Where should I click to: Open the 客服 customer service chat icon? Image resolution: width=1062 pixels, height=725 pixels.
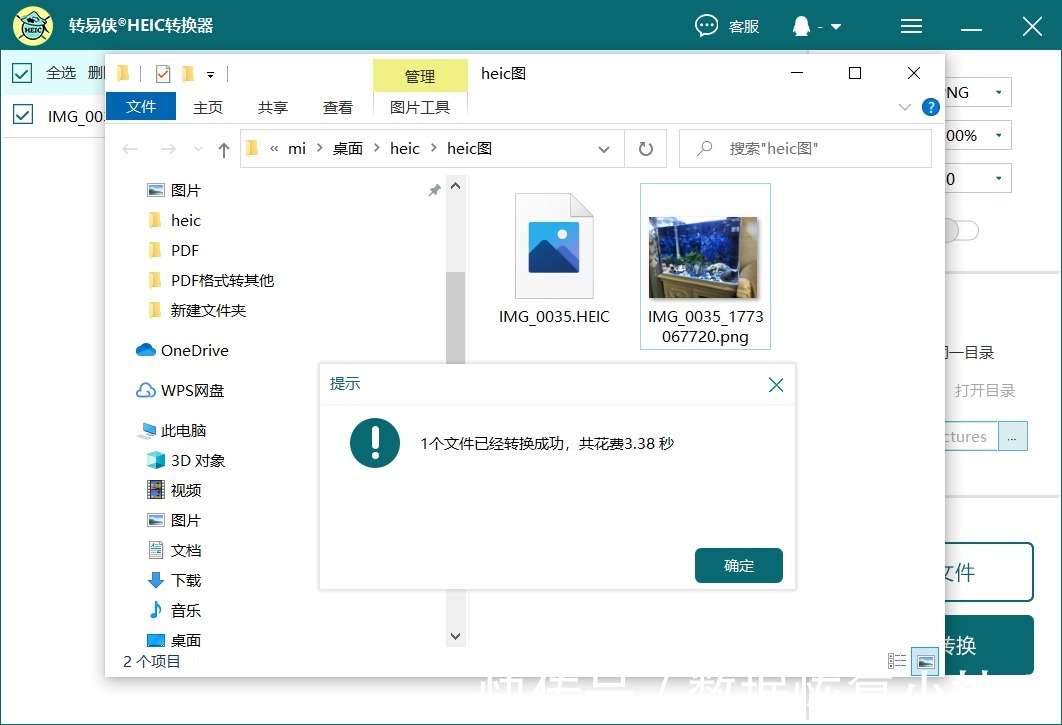[x=707, y=26]
